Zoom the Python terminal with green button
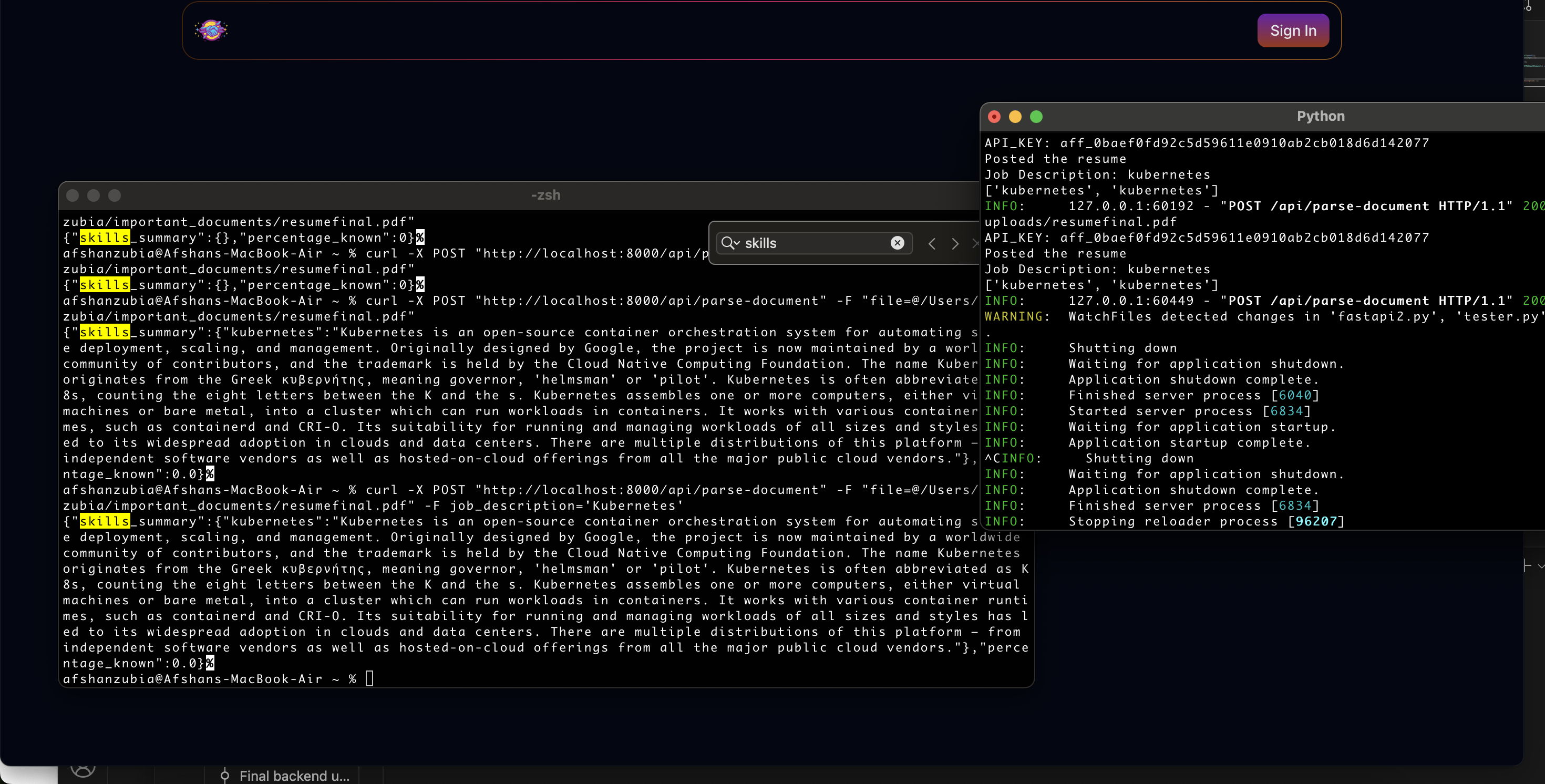The image size is (1545, 784). point(1036,117)
